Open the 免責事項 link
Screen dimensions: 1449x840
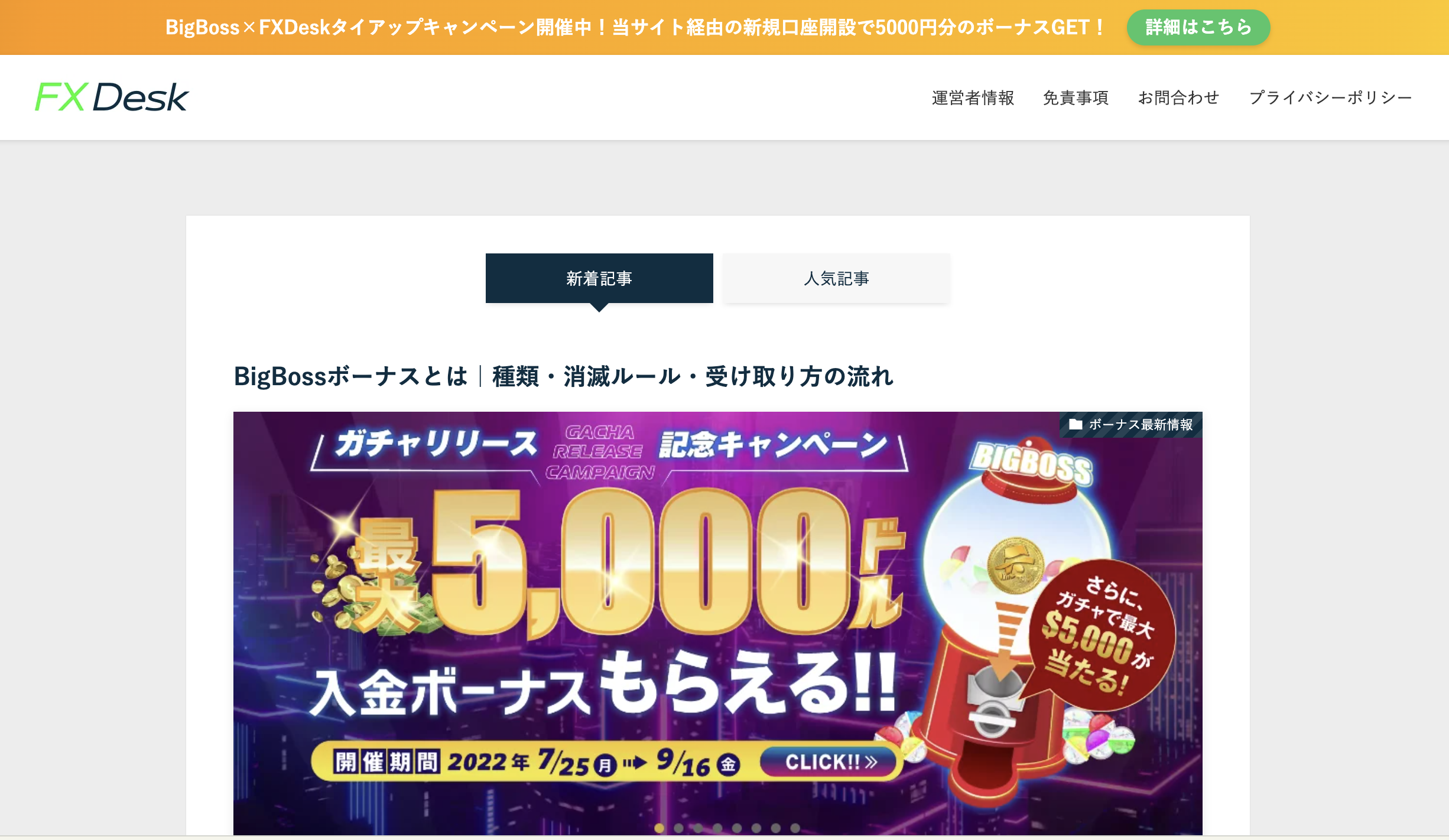pyautogui.click(x=1076, y=97)
